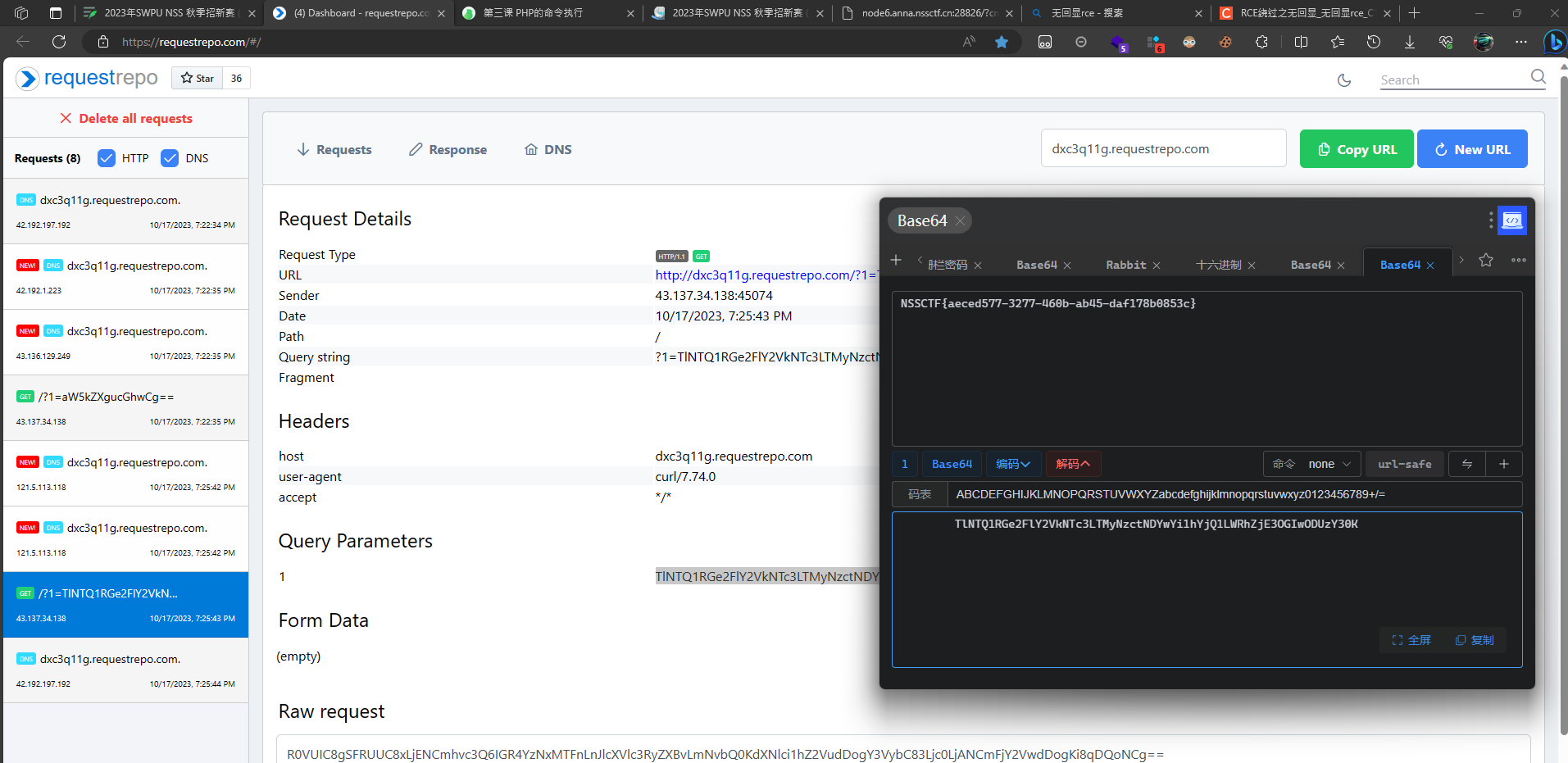1568x763 pixels.
Task: Toggle the DNS checkbox
Action: 170,158
